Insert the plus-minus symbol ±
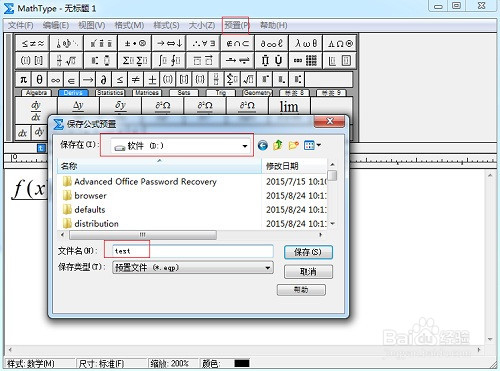500x371 pixels. click(x=152, y=80)
